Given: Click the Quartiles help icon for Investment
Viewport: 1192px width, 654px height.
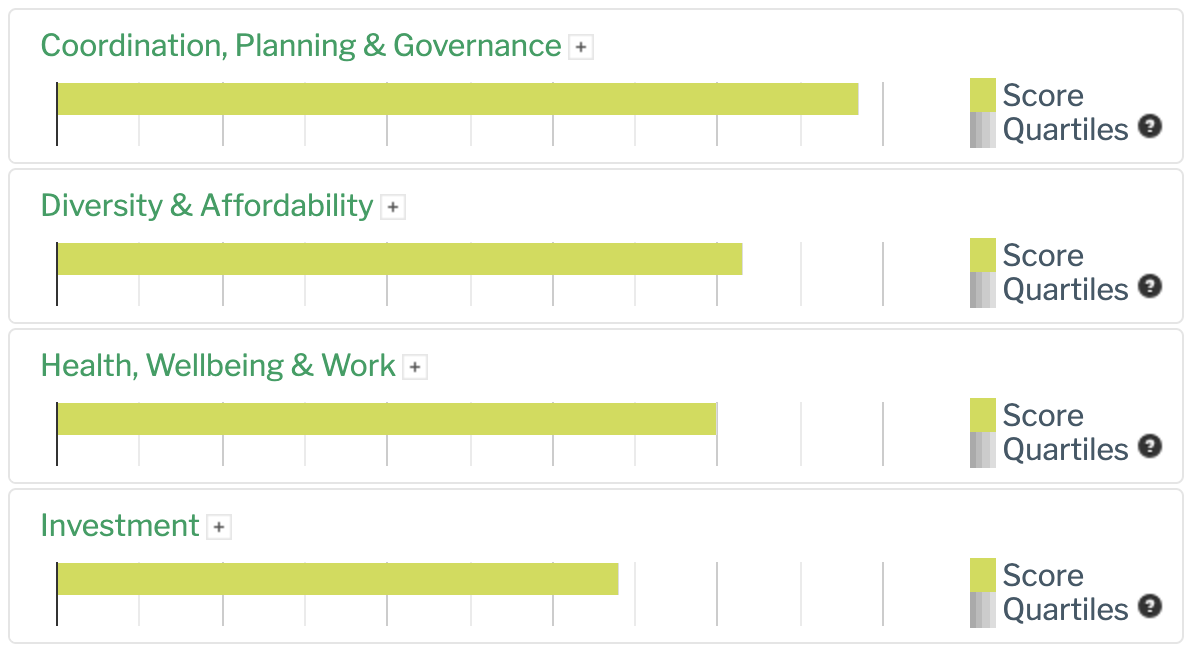Looking at the screenshot, I should (1150, 606).
